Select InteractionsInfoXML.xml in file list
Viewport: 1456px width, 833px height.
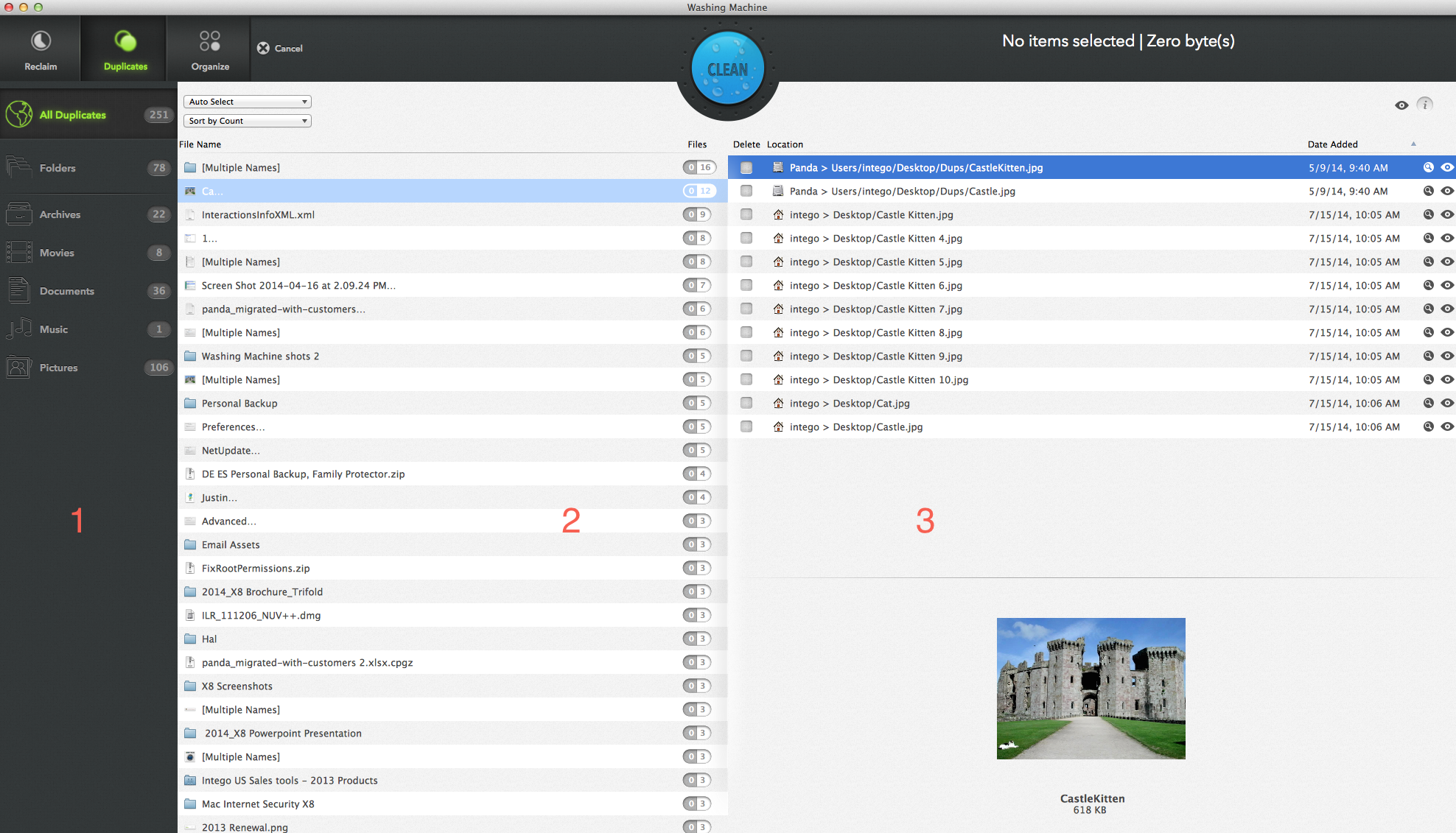click(452, 215)
